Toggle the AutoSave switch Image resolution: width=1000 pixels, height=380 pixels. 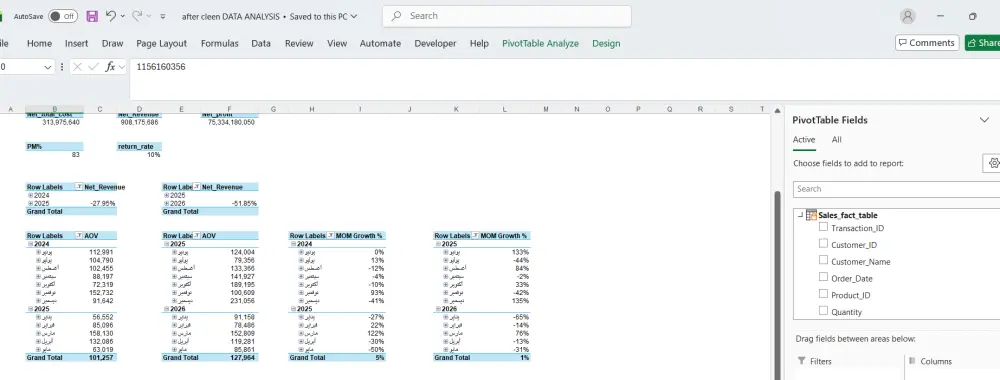63,16
